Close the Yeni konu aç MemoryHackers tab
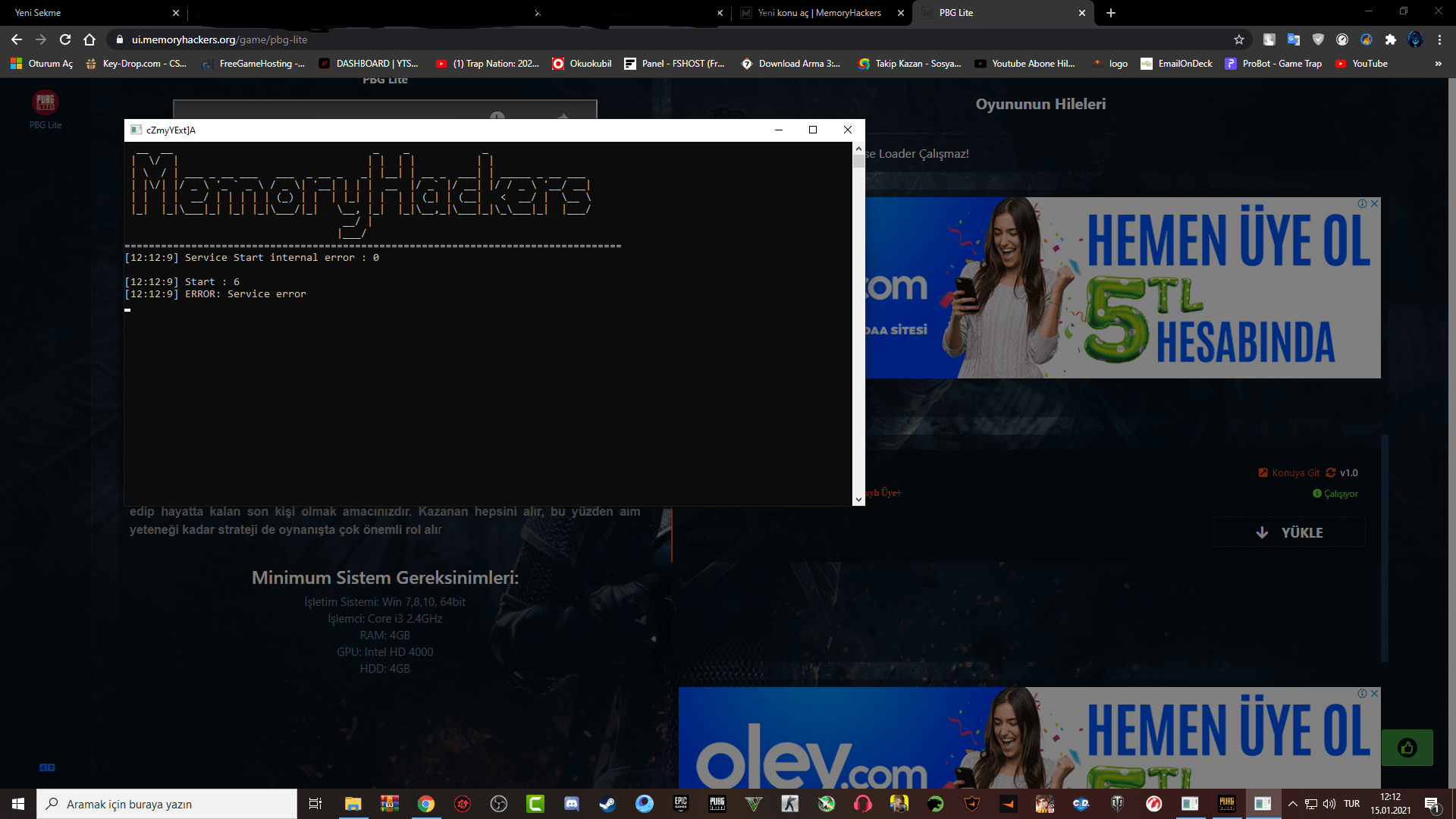Viewport: 1456px width, 819px height. pyautogui.click(x=901, y=13)
